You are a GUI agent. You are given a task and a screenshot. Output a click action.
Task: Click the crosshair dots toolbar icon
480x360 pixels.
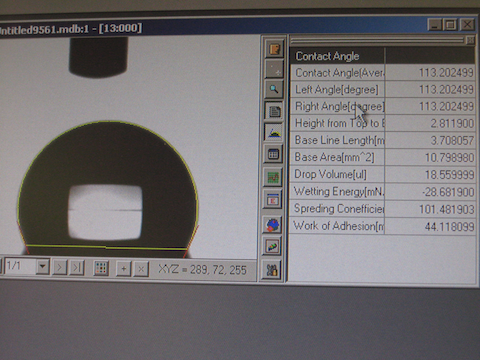275,69
